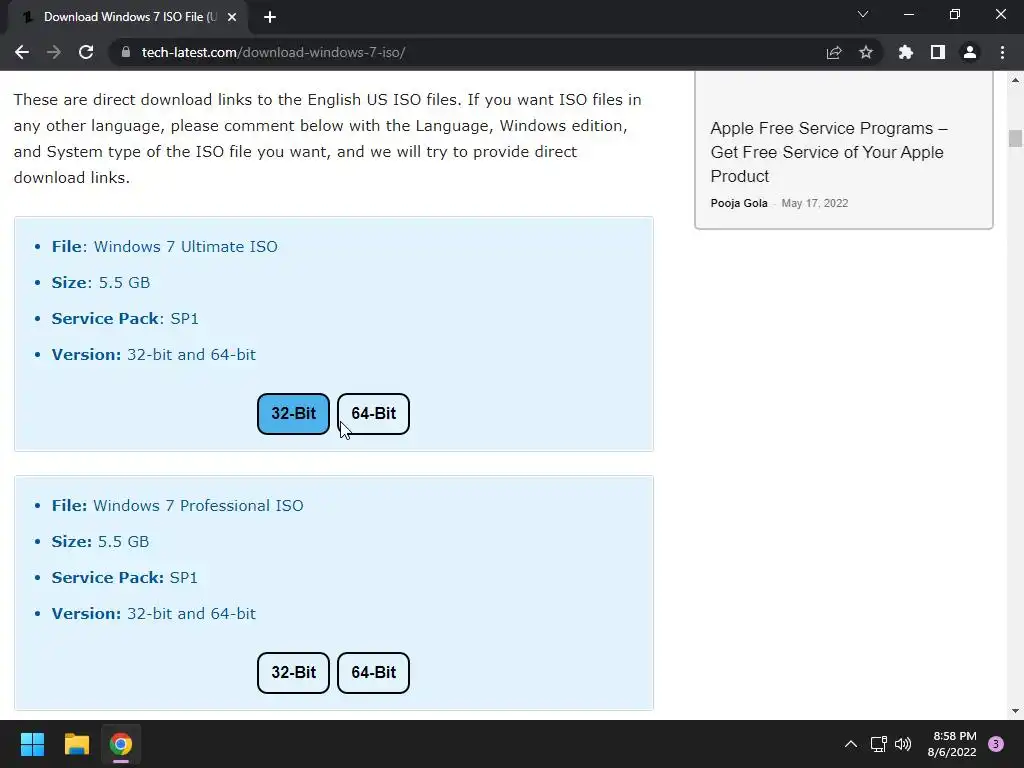
Task: Show hidden system tray icons
Action: click(850, 744)
